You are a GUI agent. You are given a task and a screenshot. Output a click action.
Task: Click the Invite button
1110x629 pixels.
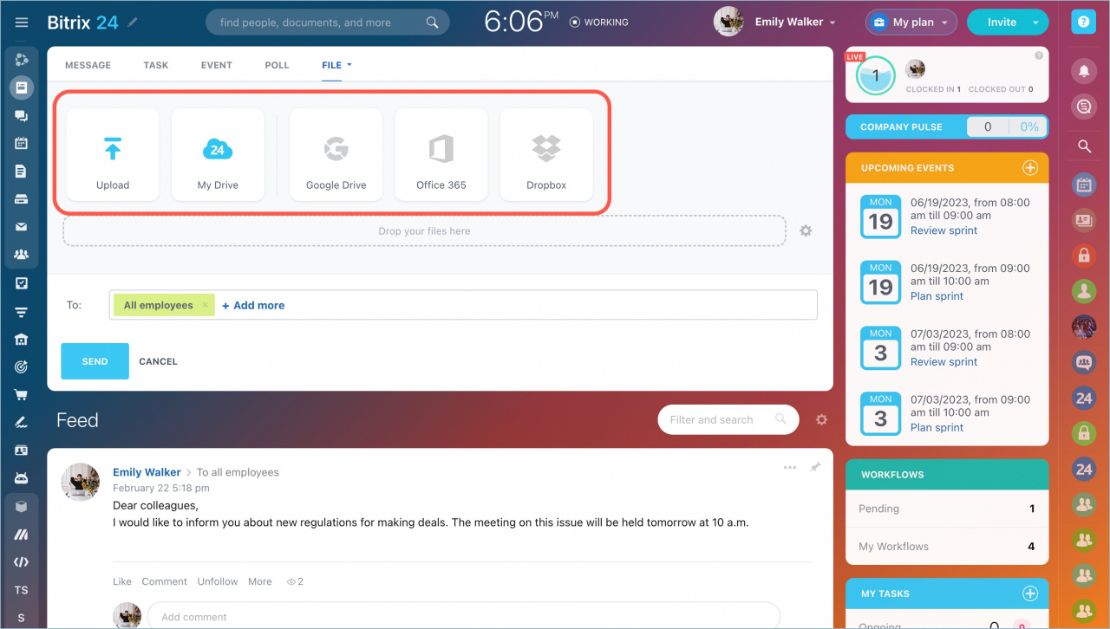[1002, 22]
